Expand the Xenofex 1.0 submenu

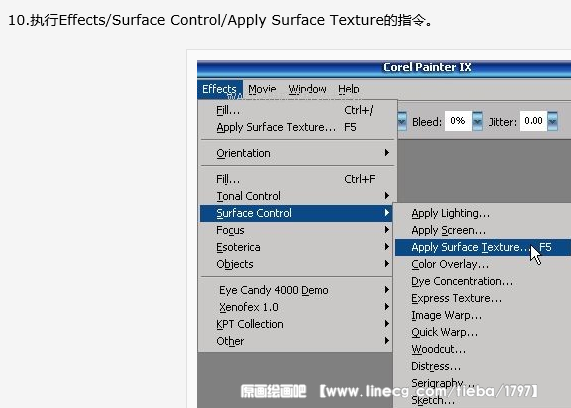[x=296, y=307]
